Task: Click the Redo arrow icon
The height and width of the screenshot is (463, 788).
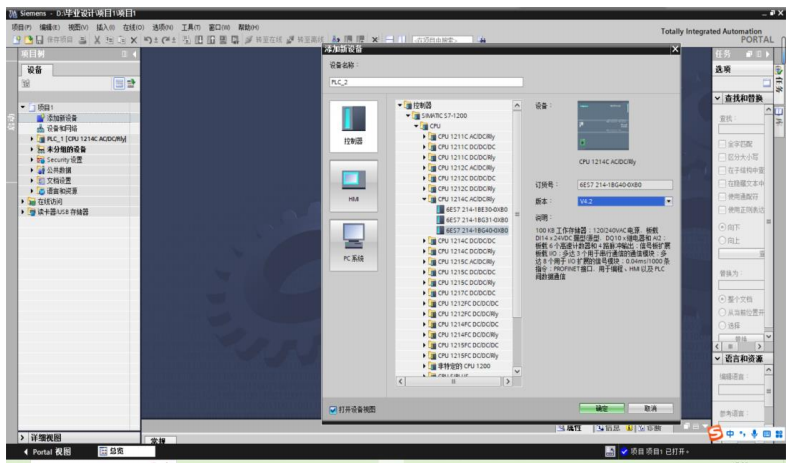Action: pos(166,39)
